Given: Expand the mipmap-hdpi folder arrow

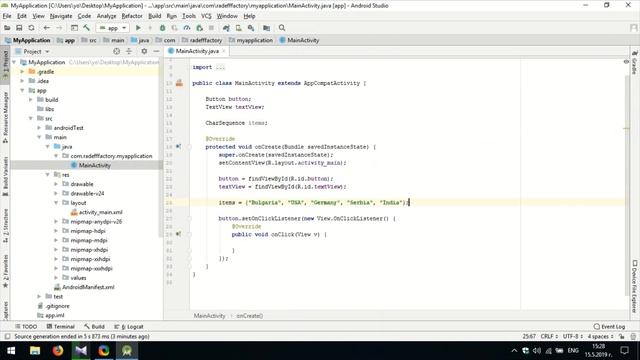Looking at the screenshot, I should (x=56, y=231).
